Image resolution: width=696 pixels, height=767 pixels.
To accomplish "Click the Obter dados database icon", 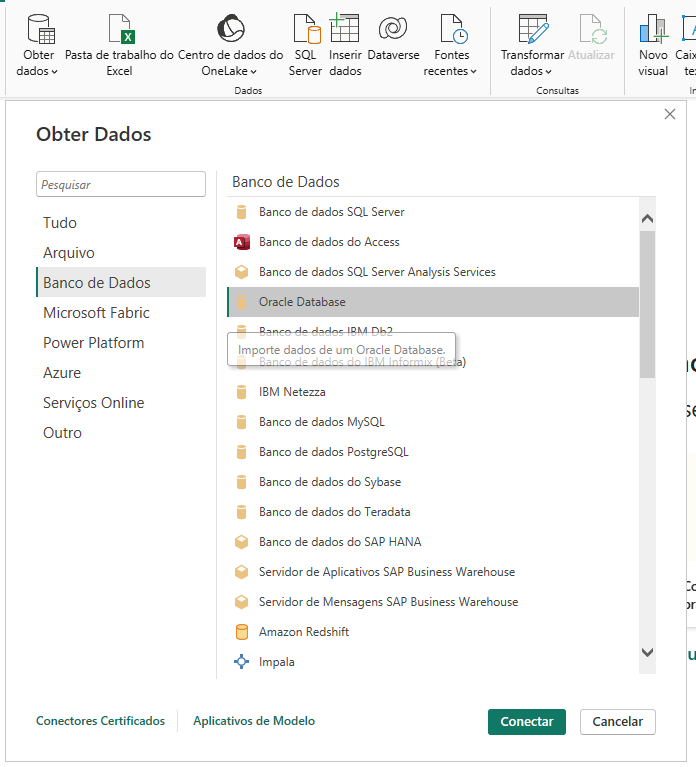I will pyautogui.click(x=41, y=29).
